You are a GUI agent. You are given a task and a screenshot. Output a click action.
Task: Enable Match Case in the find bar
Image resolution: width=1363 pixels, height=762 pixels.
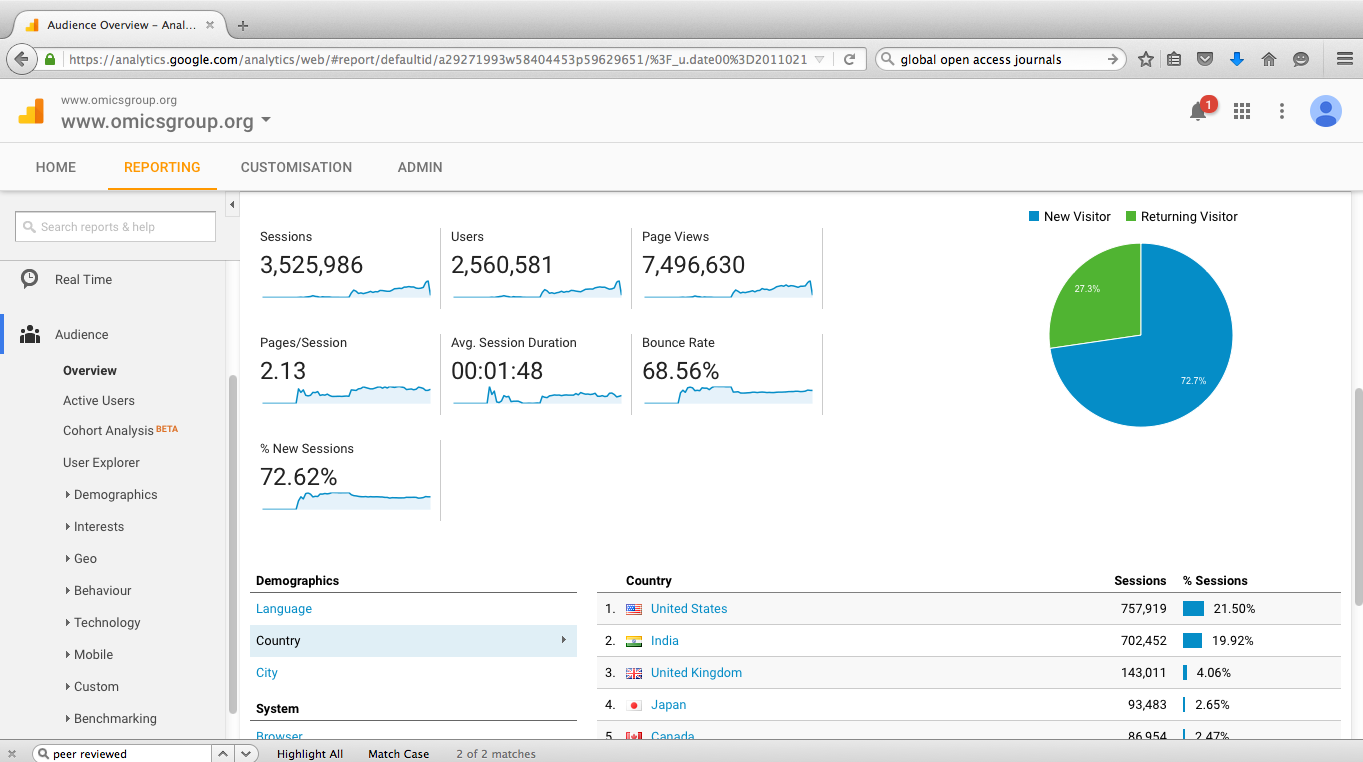[x=398, y=753]
